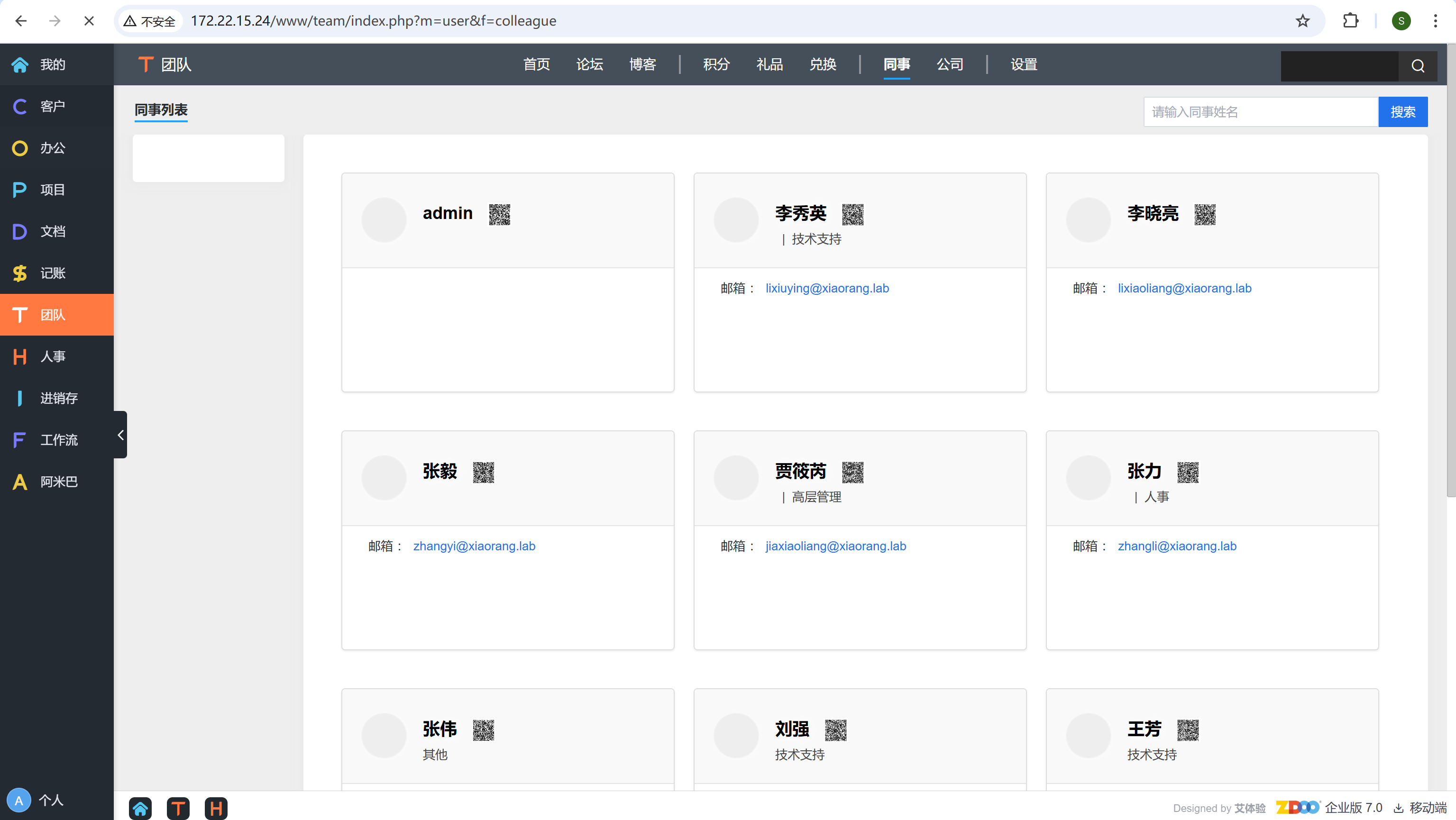Viewport: 1456px width, 820px height.
Task: Click the 团队 app title logo
Action: (165, 64)
